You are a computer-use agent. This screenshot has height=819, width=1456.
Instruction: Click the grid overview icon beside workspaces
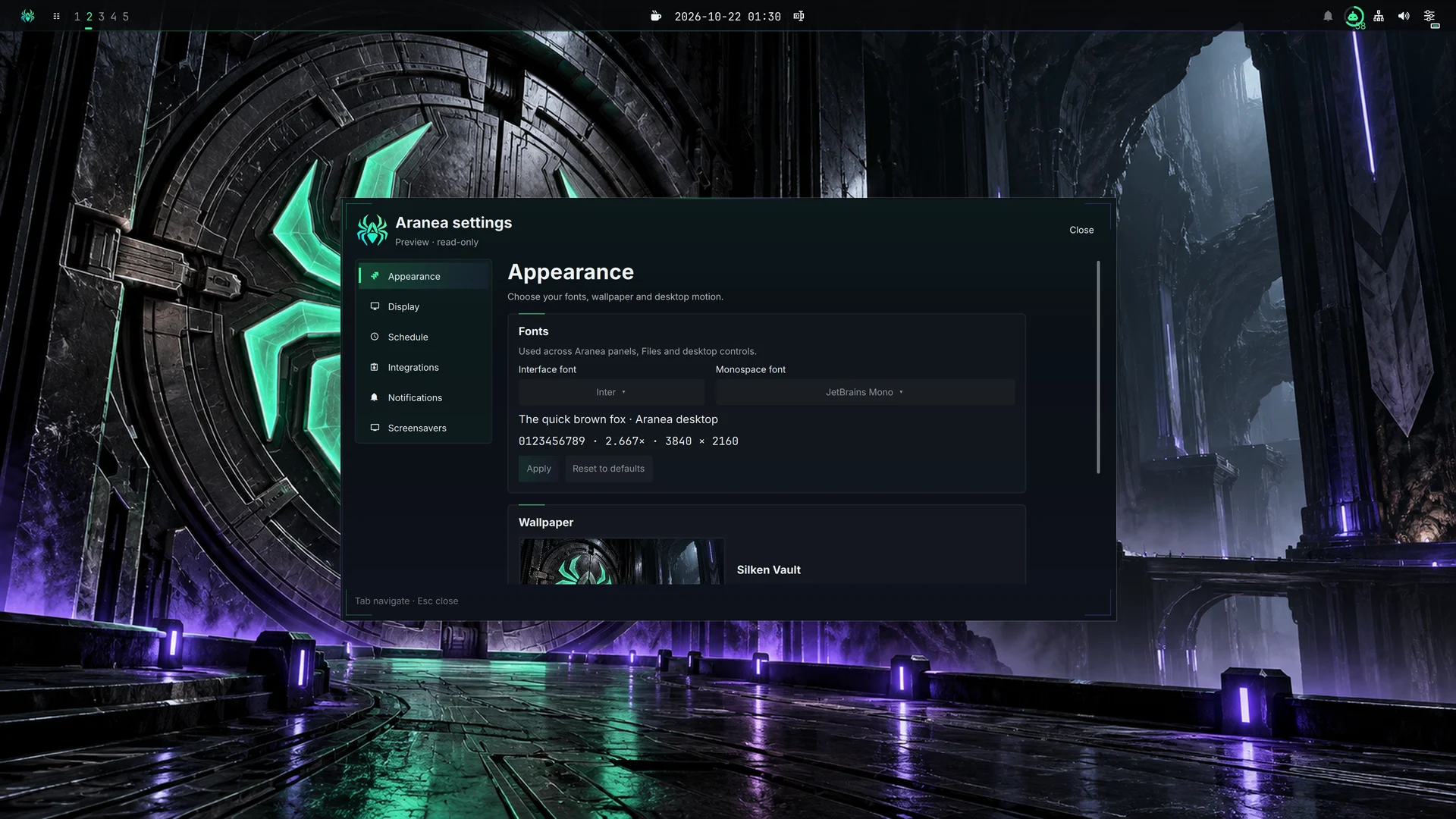tap(56, 16)
